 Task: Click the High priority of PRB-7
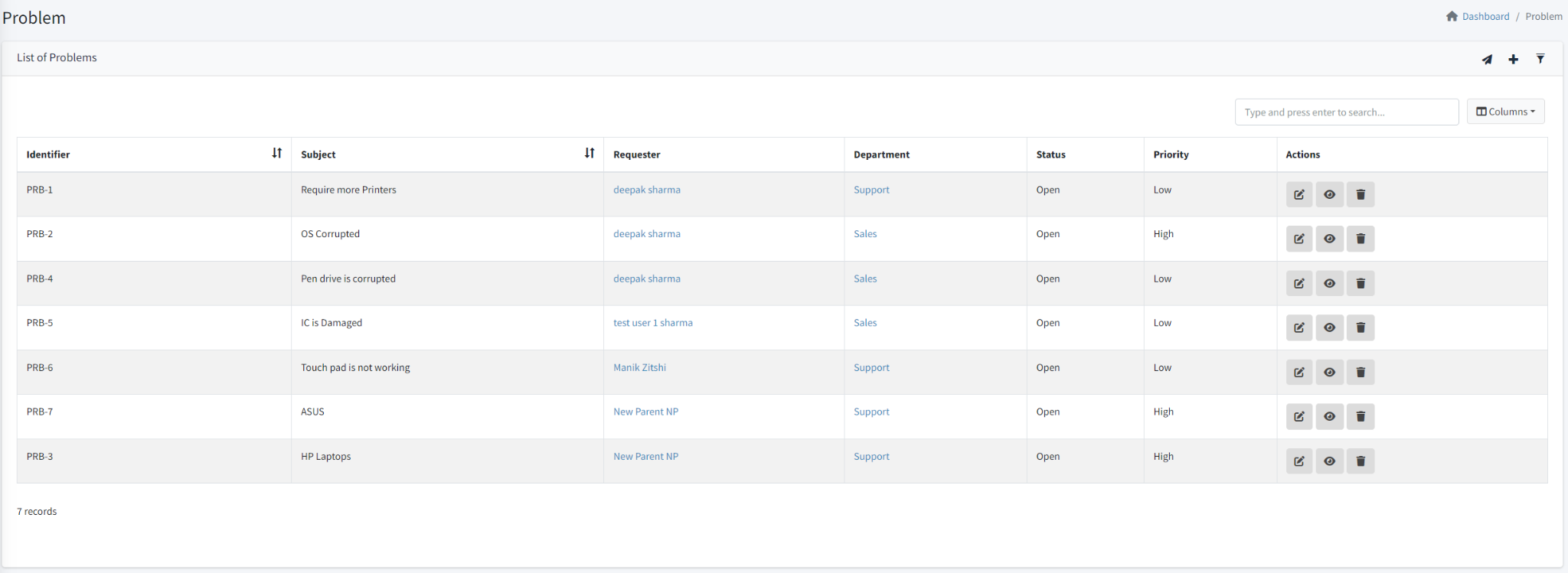[1163, 412]
